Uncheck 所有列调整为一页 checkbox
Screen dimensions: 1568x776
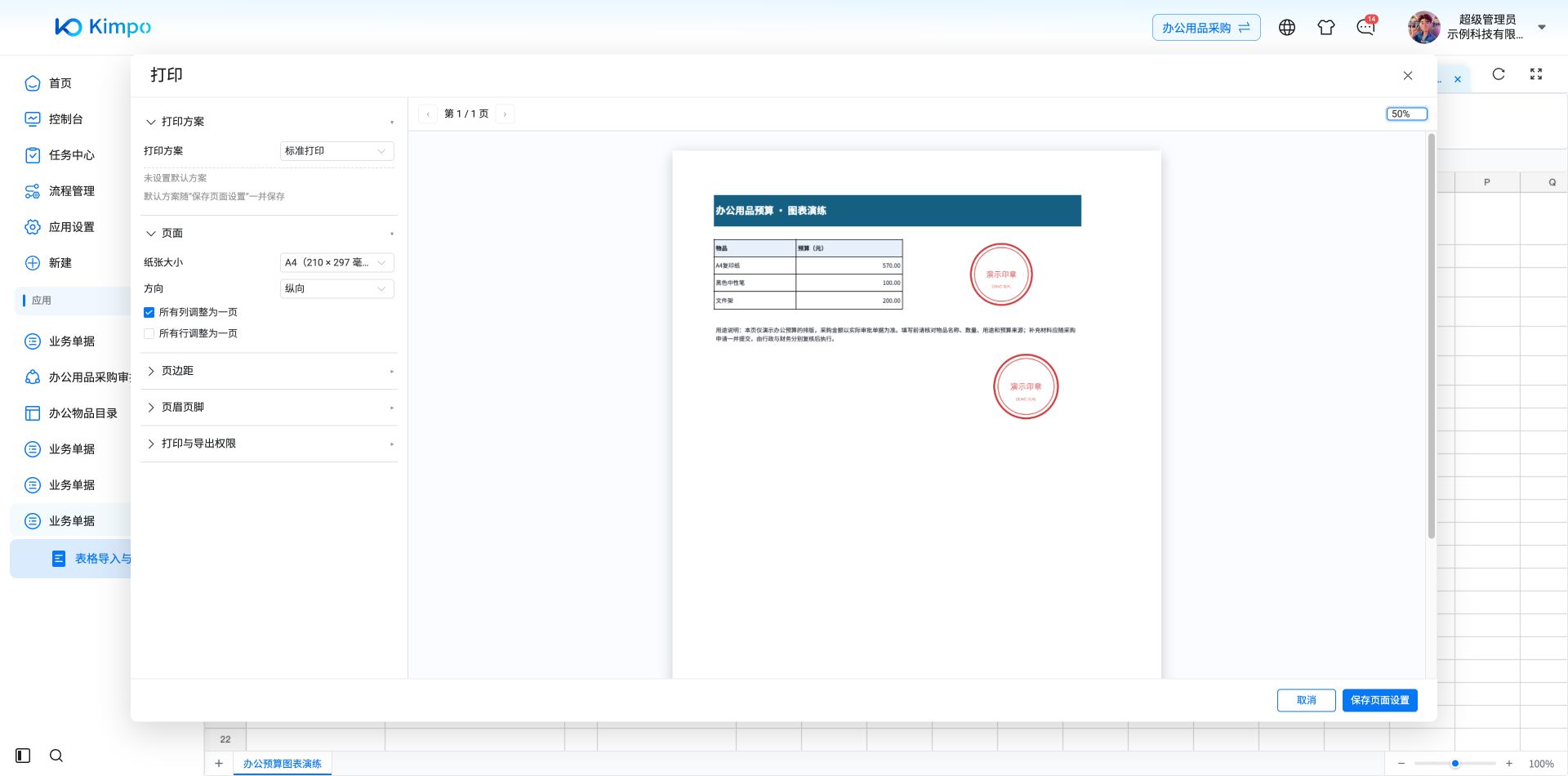pos(149,312)
